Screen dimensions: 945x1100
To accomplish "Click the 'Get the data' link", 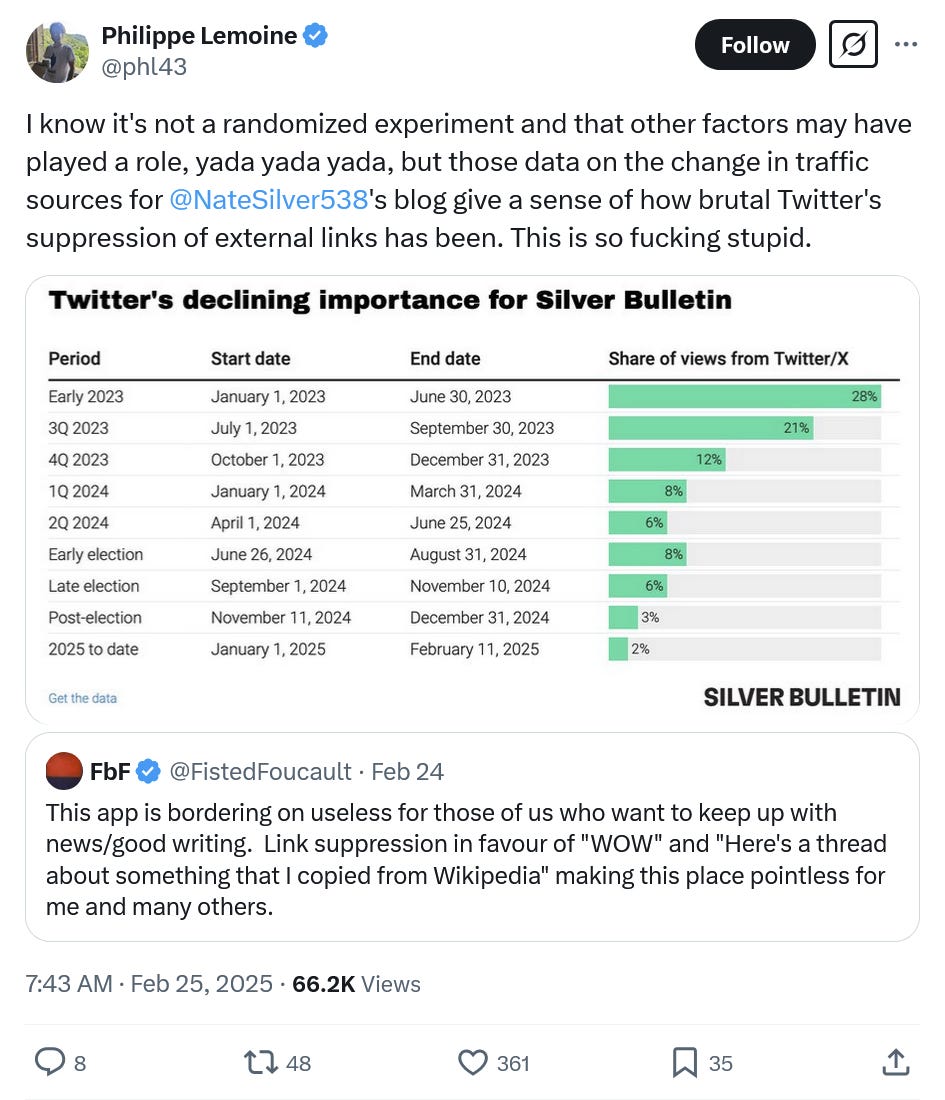I will point(83,698).
